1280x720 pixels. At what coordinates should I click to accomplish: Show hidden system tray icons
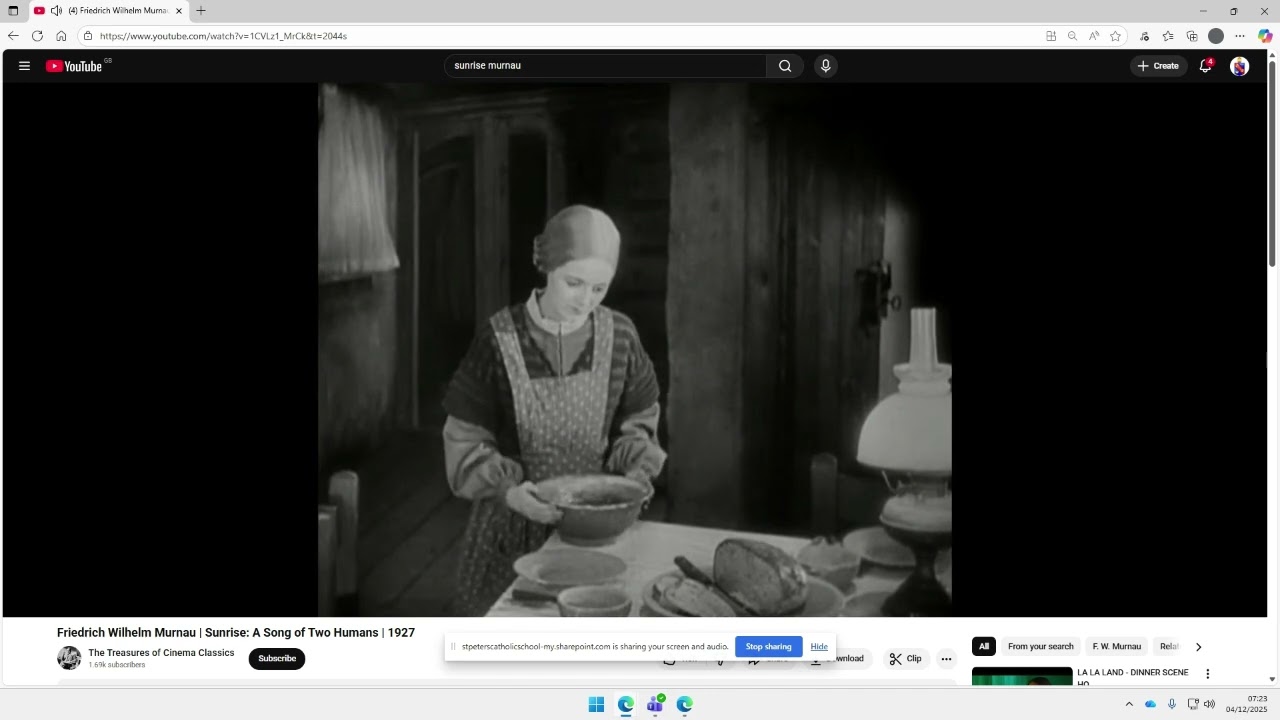tap(1129, 705)
